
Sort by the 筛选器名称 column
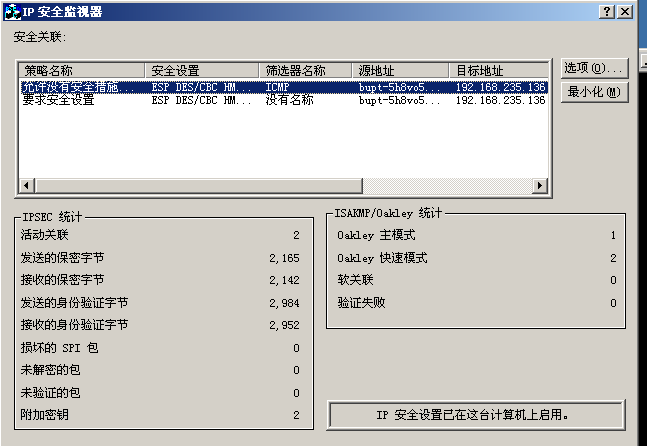pyautogui.click(x=306, y=71)
